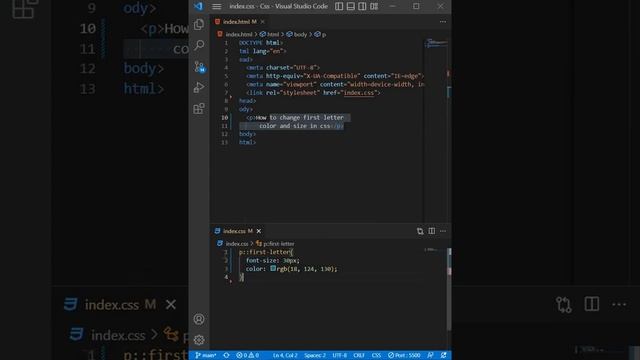The height and width of the screenshot is (360, 640).
Task: Click the color: rgb(18, 124, 130) line
Action: (x=291, y=269)
